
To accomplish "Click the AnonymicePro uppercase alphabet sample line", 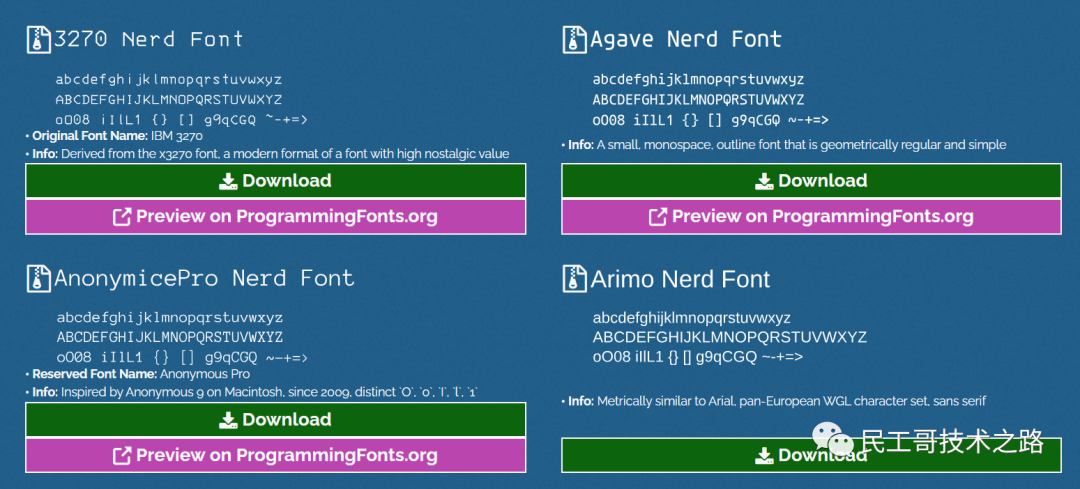I will (169, 338).
